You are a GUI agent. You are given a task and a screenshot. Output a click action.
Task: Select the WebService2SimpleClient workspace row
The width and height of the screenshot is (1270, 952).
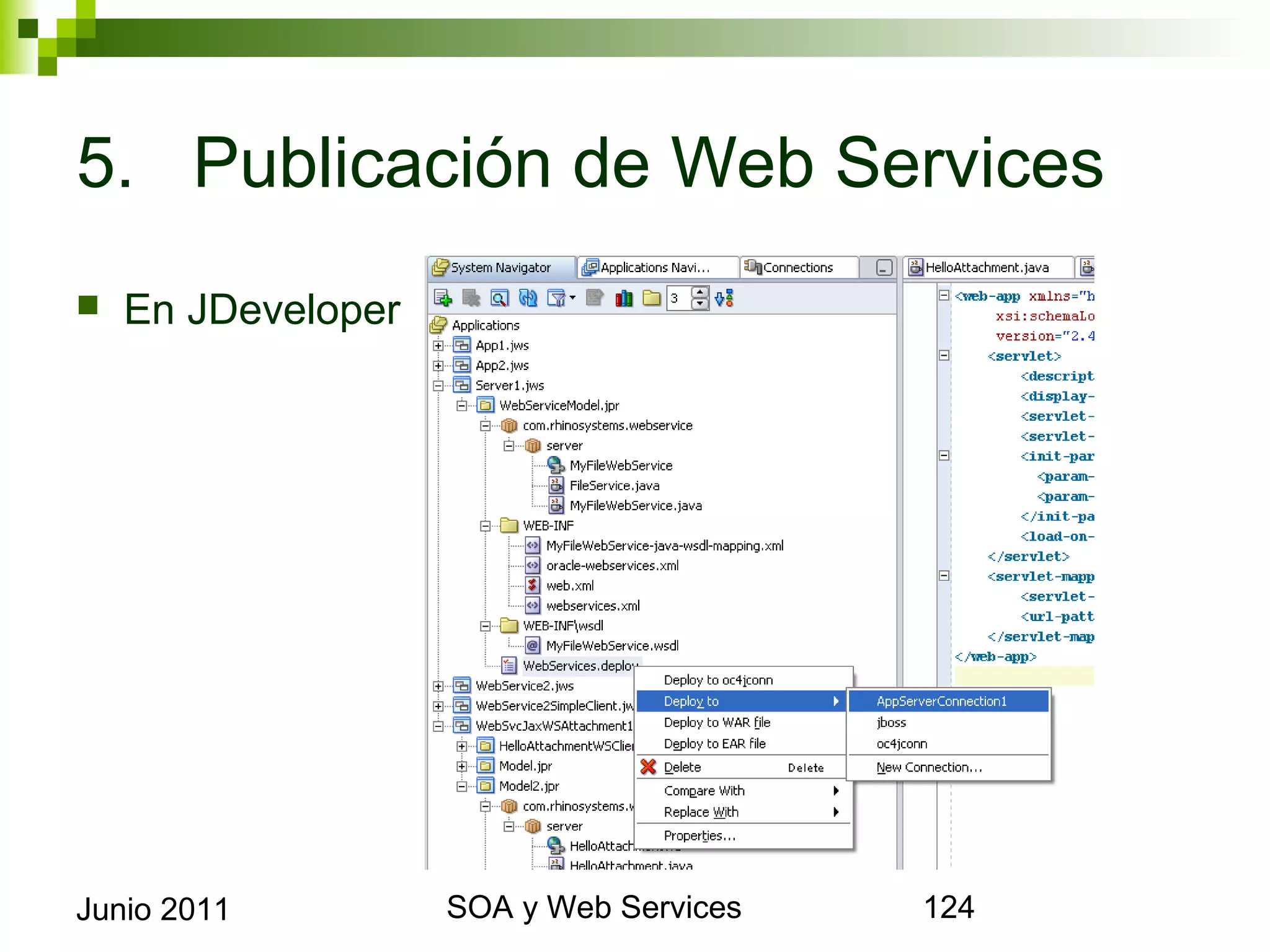pos(544,706)
